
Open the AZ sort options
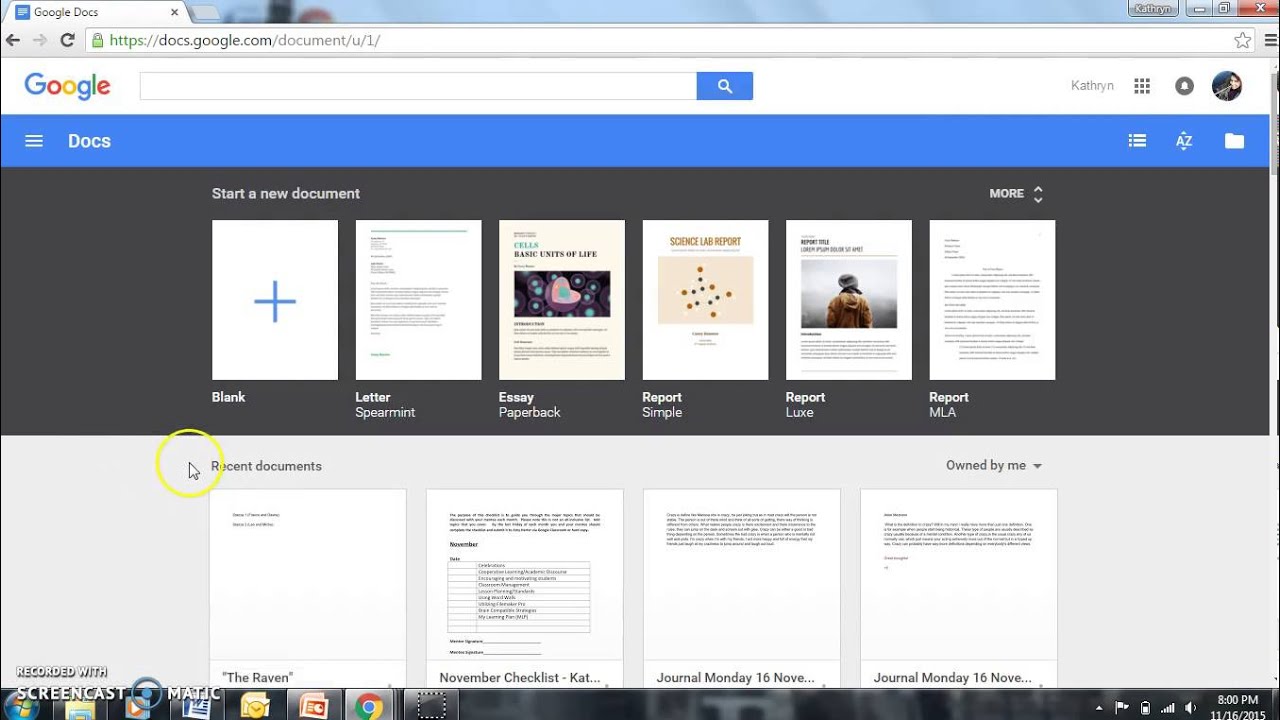coord(1184,141)
